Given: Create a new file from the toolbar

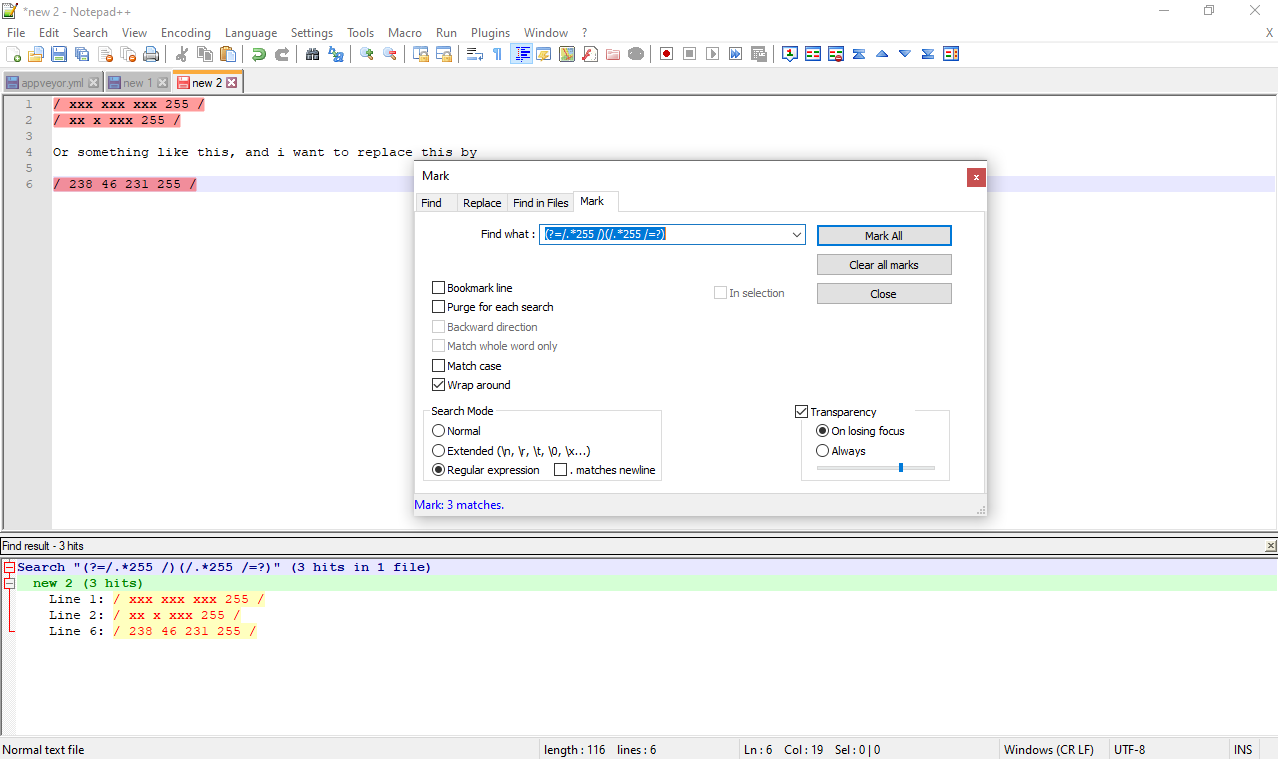Looking at the screenshot, I should click(x=14, y=54).
